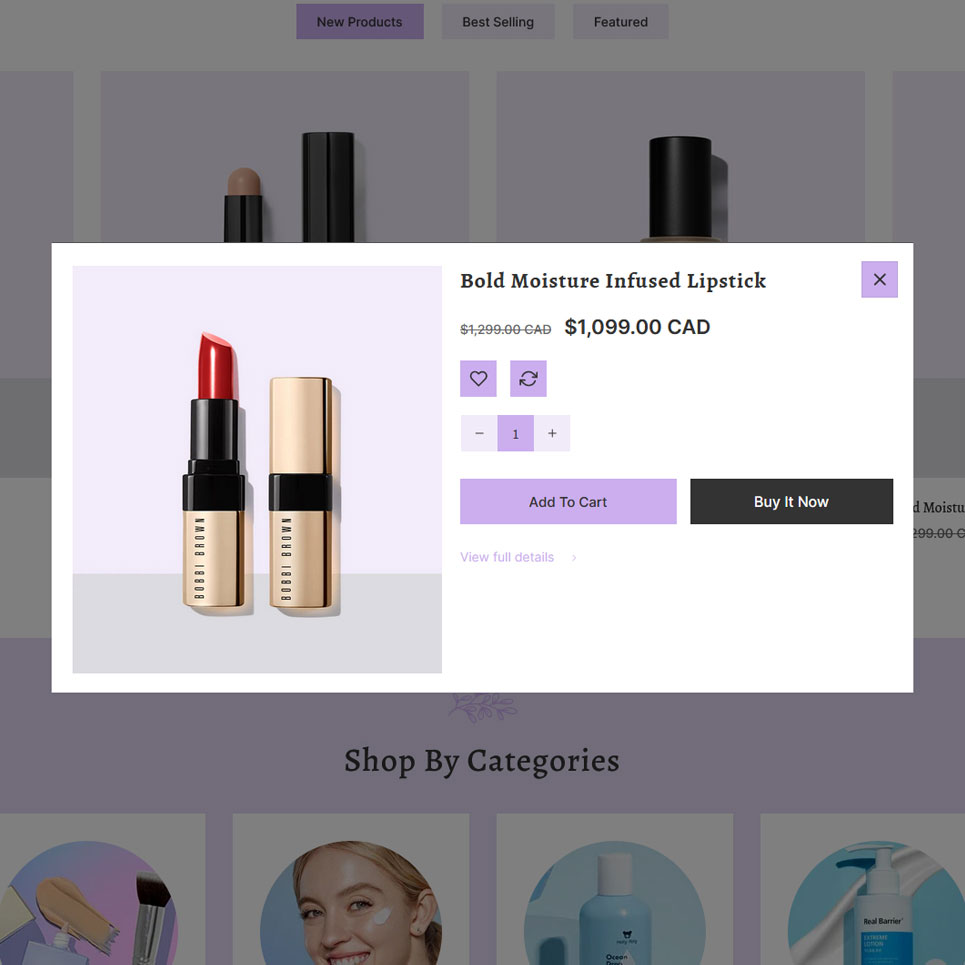Open View full details link

coord(507,557)
